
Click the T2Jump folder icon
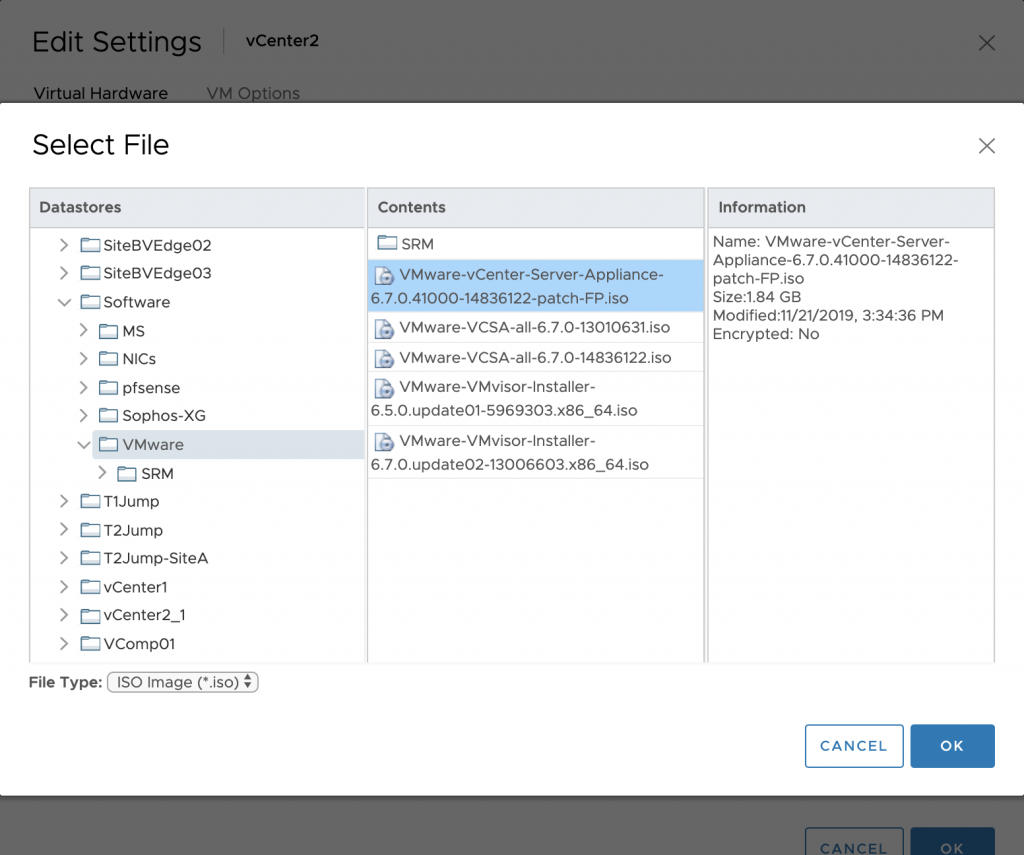[x=90, y=530]
